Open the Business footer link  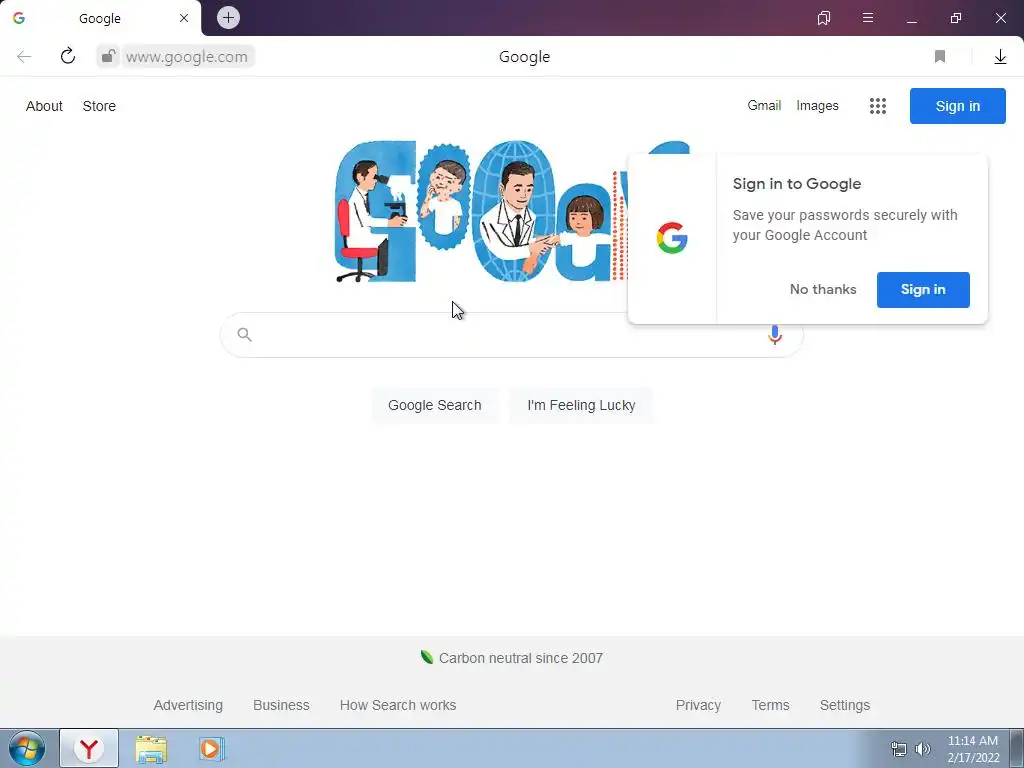point(281,705)
